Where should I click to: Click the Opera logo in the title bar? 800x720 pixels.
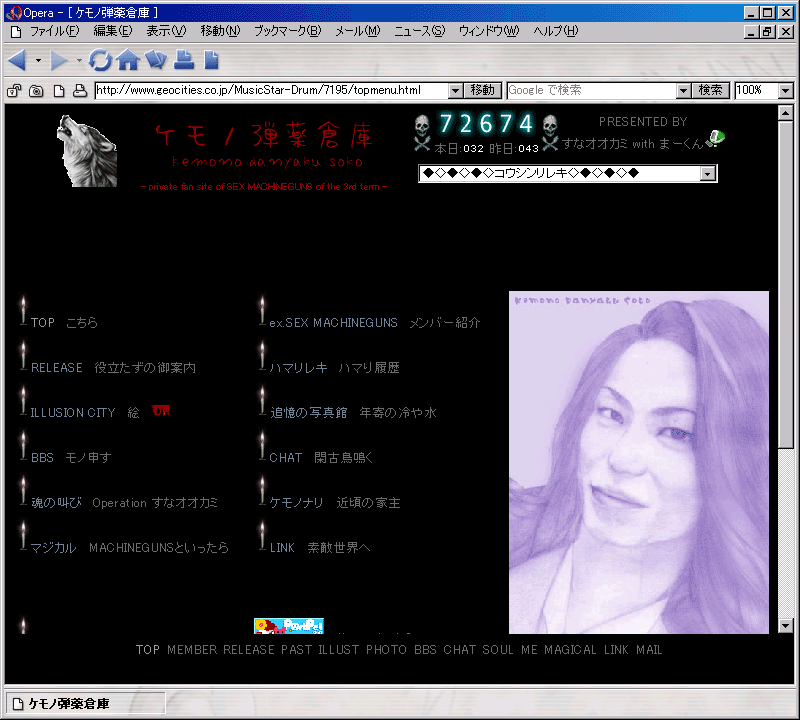(x=14, y=13)
